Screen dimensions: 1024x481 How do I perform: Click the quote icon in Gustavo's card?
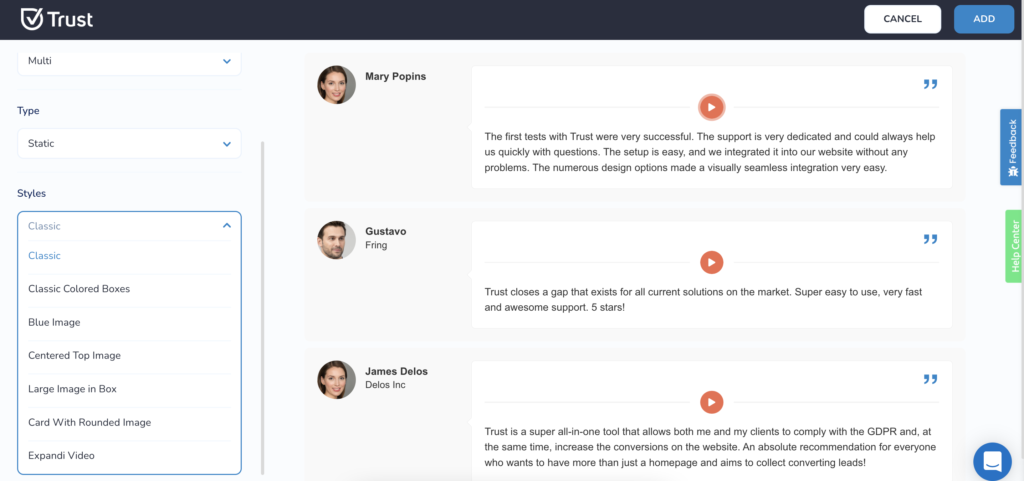click(x=930, y=240)
